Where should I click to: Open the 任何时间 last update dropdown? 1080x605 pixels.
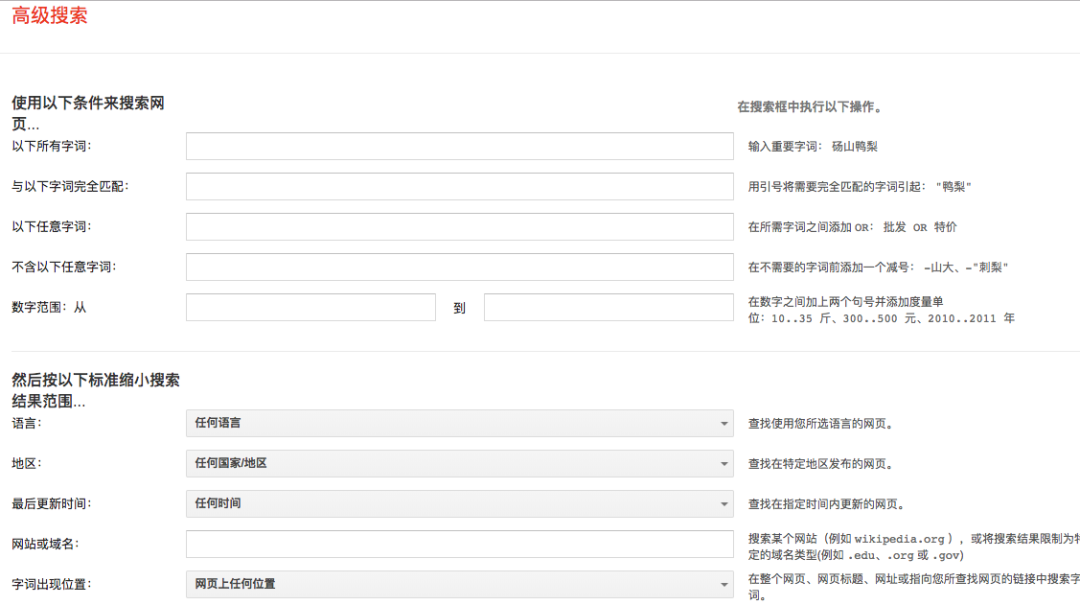pos(459,504)
